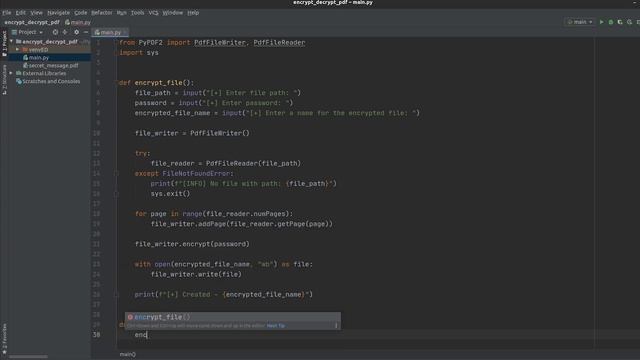
Task: Choose encrypt_file() from the autocomplete popup
Action: click(233, 317)
